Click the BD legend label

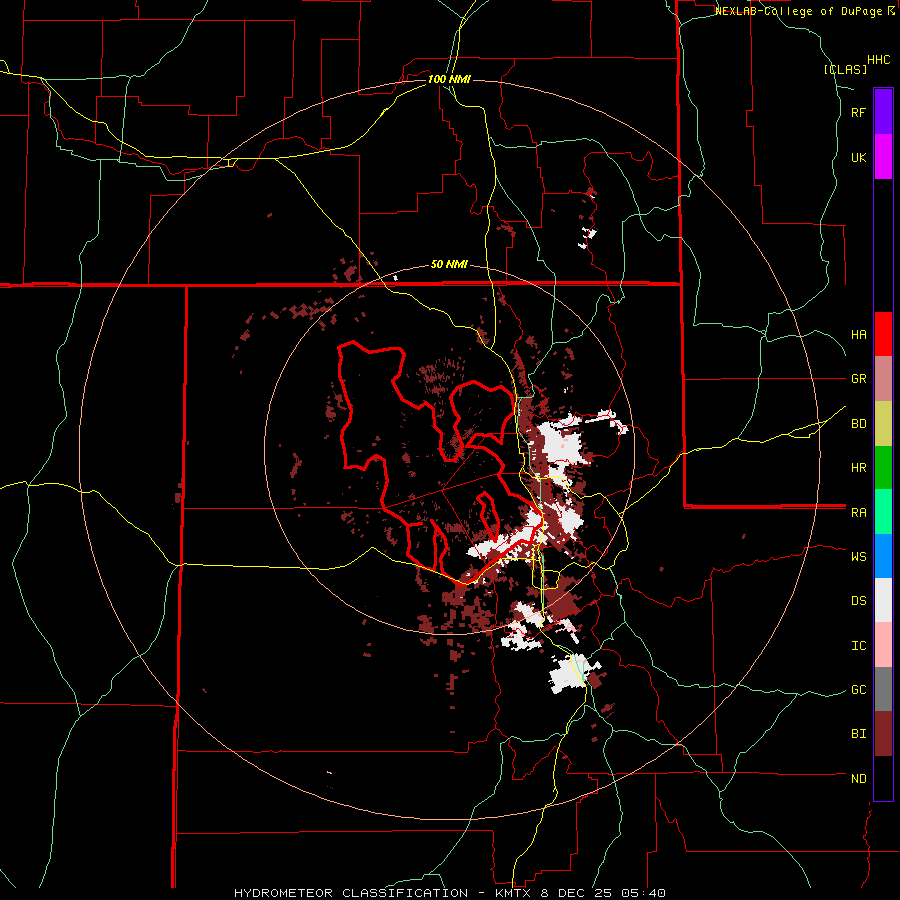pos(858,424)
